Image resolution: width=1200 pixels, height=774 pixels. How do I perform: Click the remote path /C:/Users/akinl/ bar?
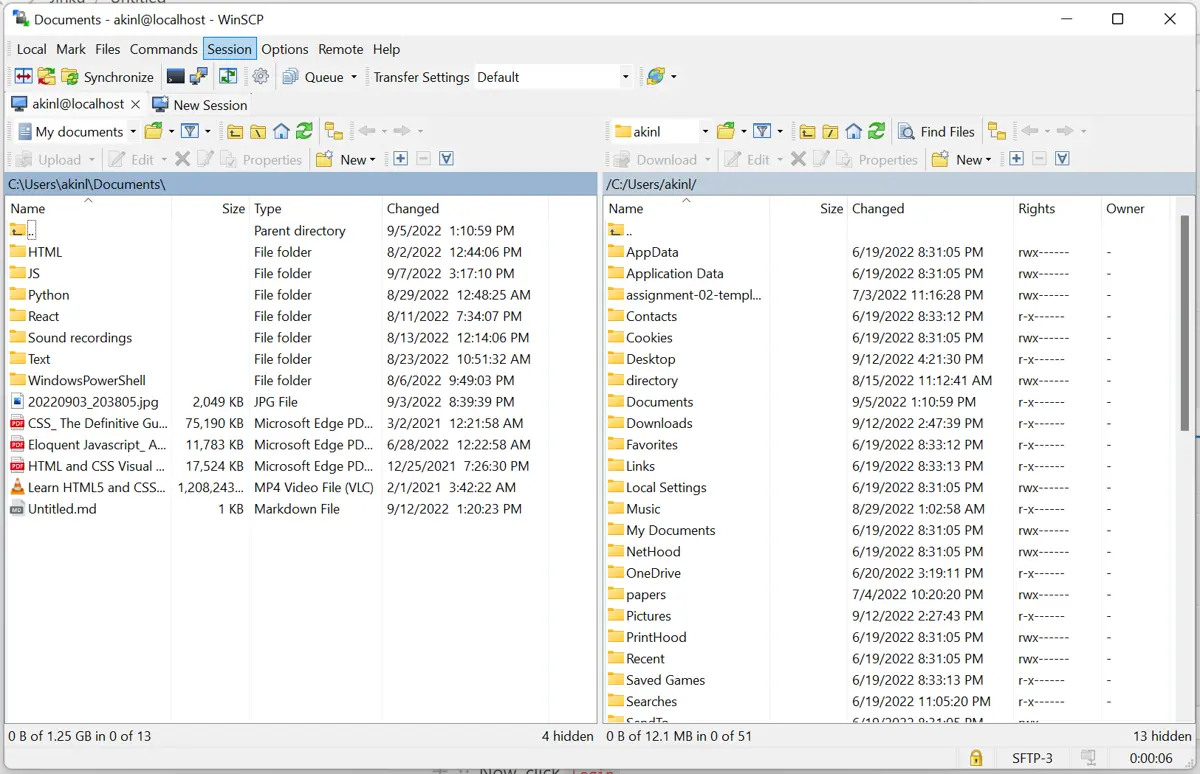(x=898, y=184)
